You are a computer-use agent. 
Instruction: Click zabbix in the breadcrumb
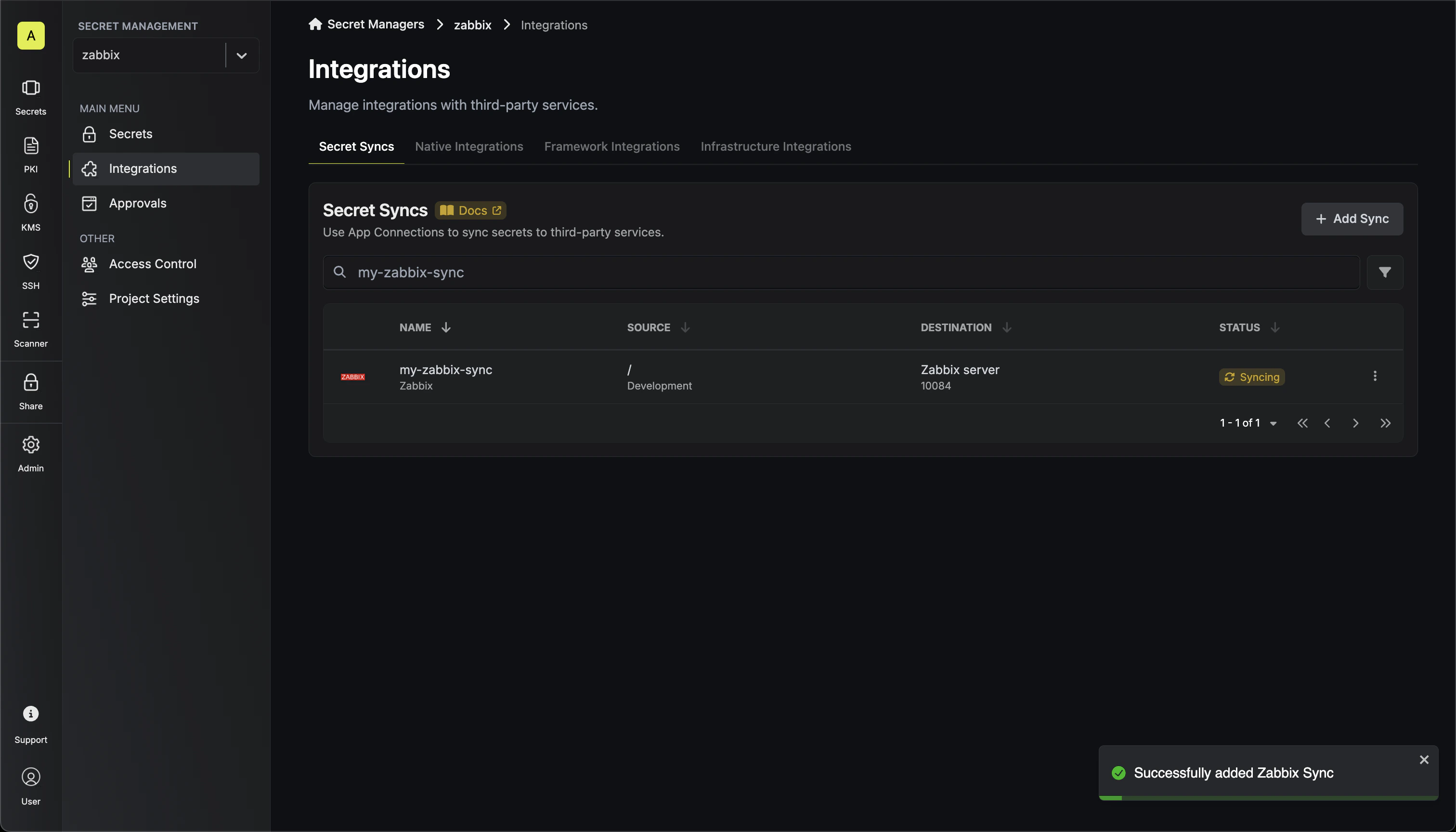coord(472,25)
